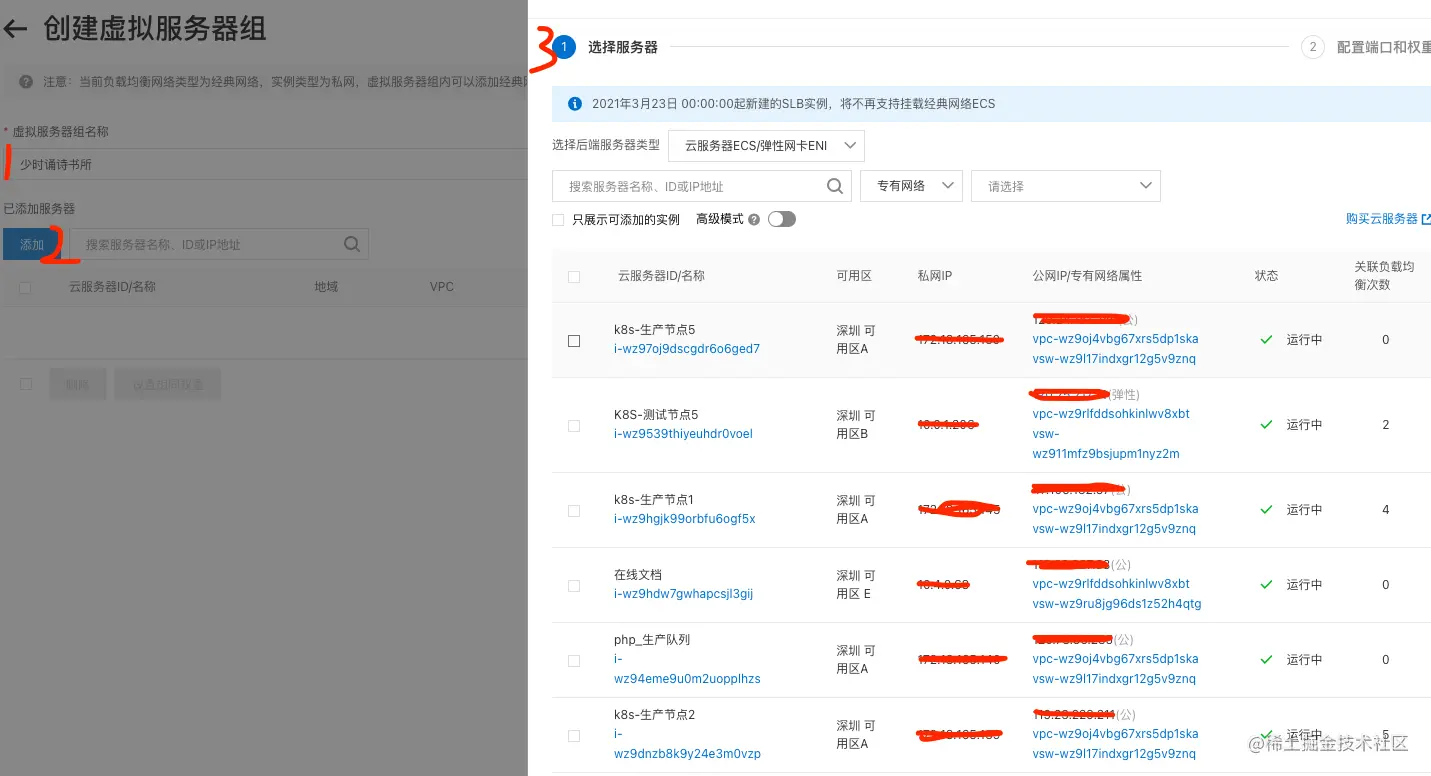Click the 可用区 column header
Image resolution: width=1431 pixels, height=776 pixels.
tap(854, 276)
